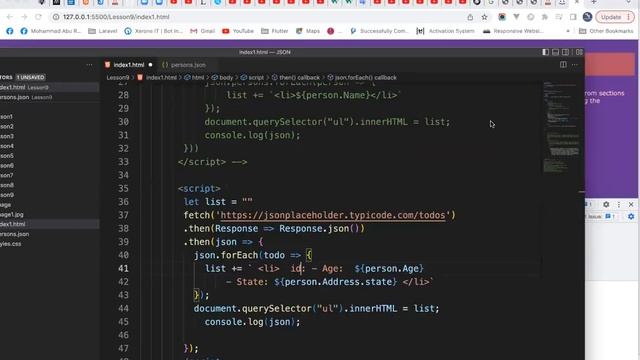Viewport: 640px width, 360px height.
Task: Bookmark this page with the star icon
Action: 484,17
